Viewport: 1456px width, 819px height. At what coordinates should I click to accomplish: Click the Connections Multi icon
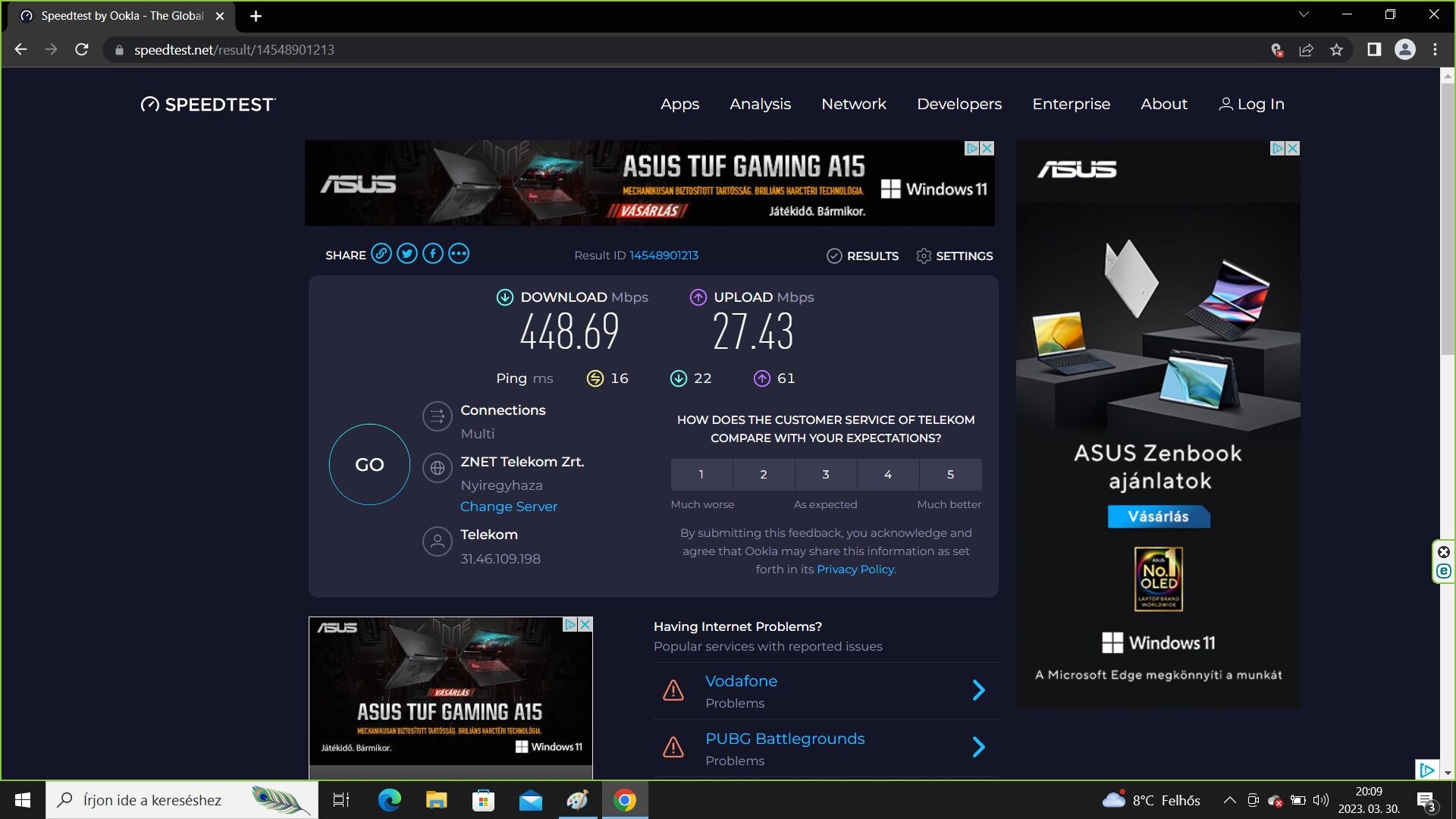coord(438,416)
